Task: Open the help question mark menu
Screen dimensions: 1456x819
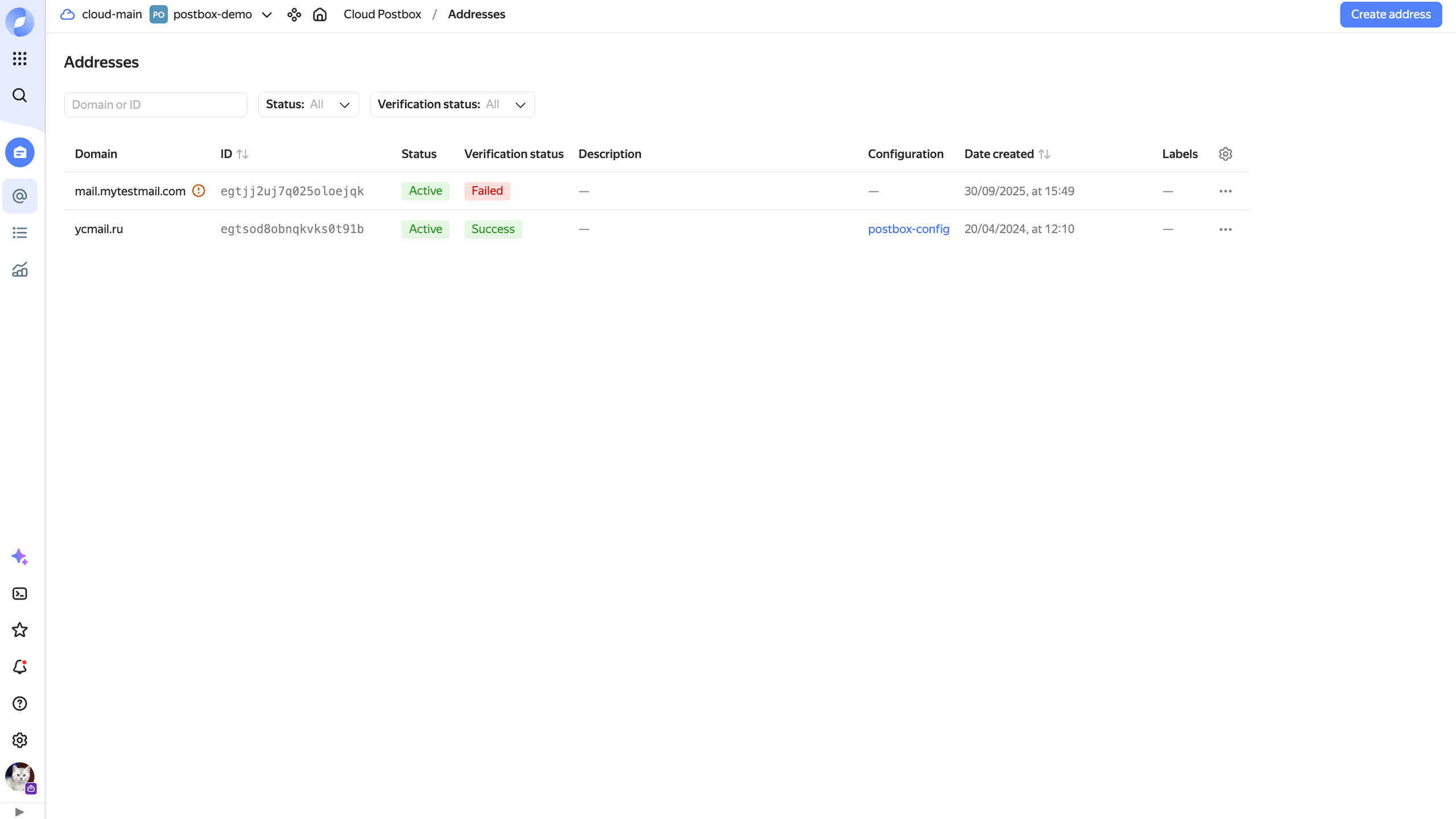Action: tap(20, 704)
